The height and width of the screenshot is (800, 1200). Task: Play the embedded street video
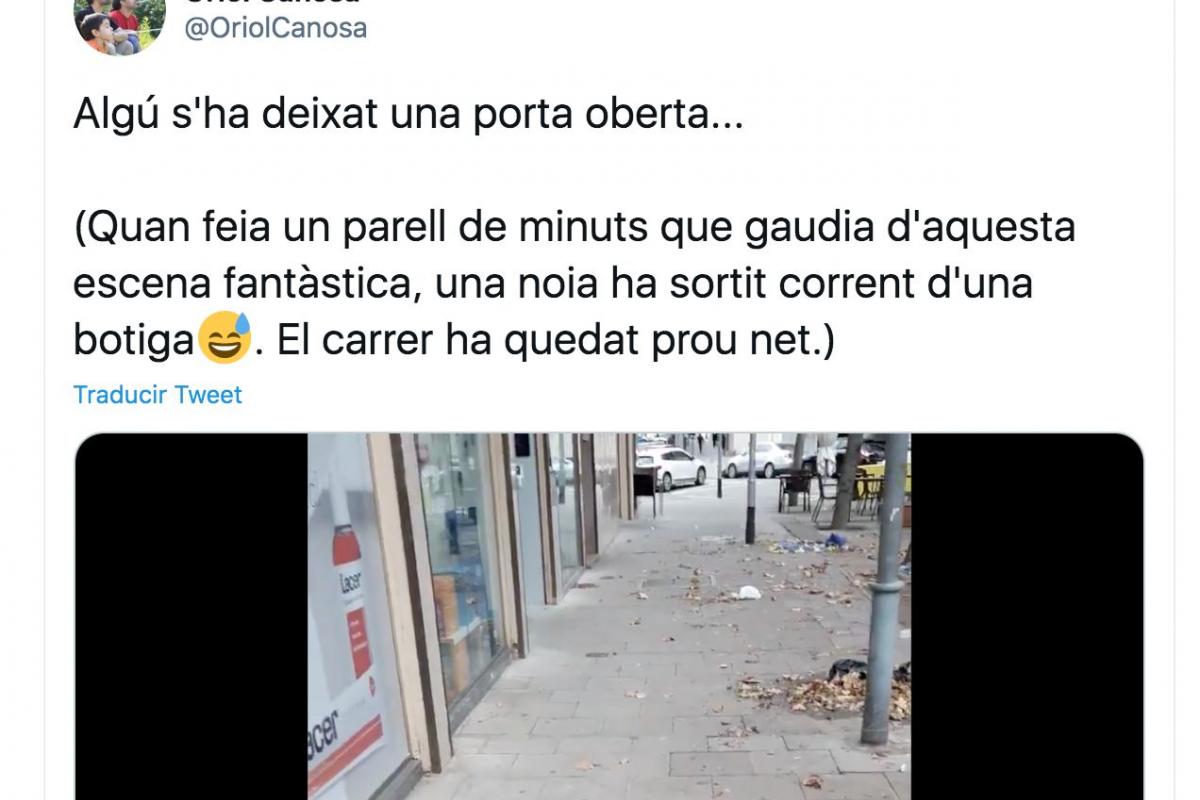tap(609, 616)
